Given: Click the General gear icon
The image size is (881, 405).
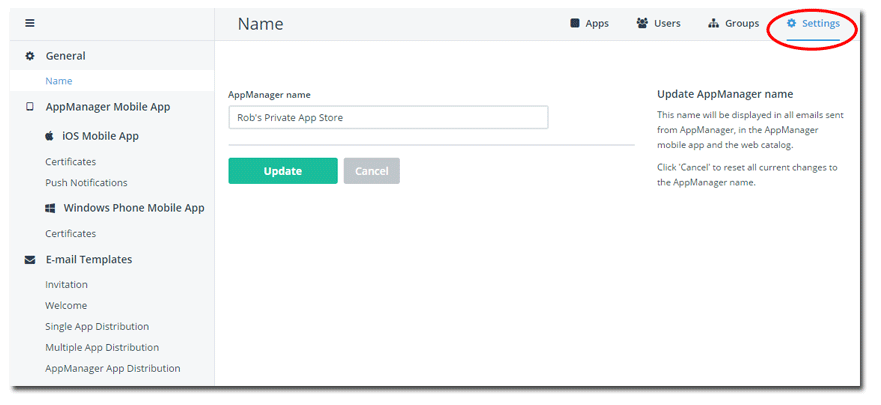Looking at the screenshot, I should pyautogui.click(x=30, y=56).
